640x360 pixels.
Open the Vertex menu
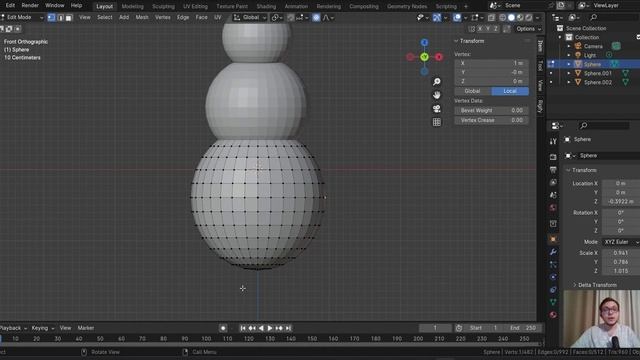coord(162,18)
